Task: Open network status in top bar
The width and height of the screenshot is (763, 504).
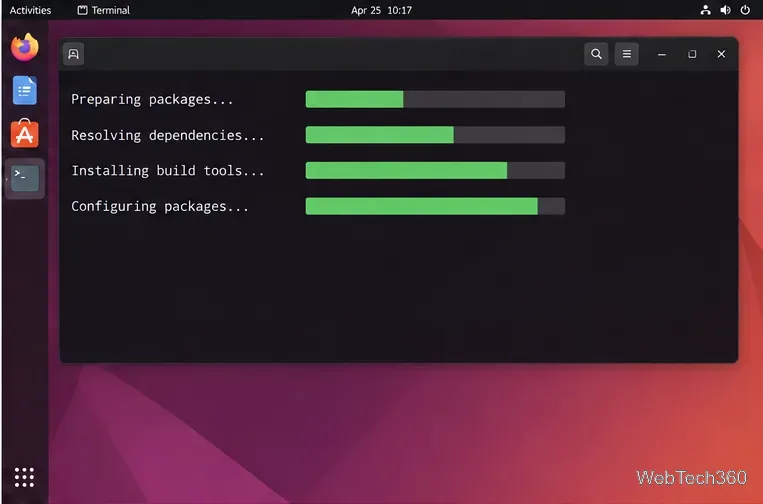Action: click(x=706, y=10)
